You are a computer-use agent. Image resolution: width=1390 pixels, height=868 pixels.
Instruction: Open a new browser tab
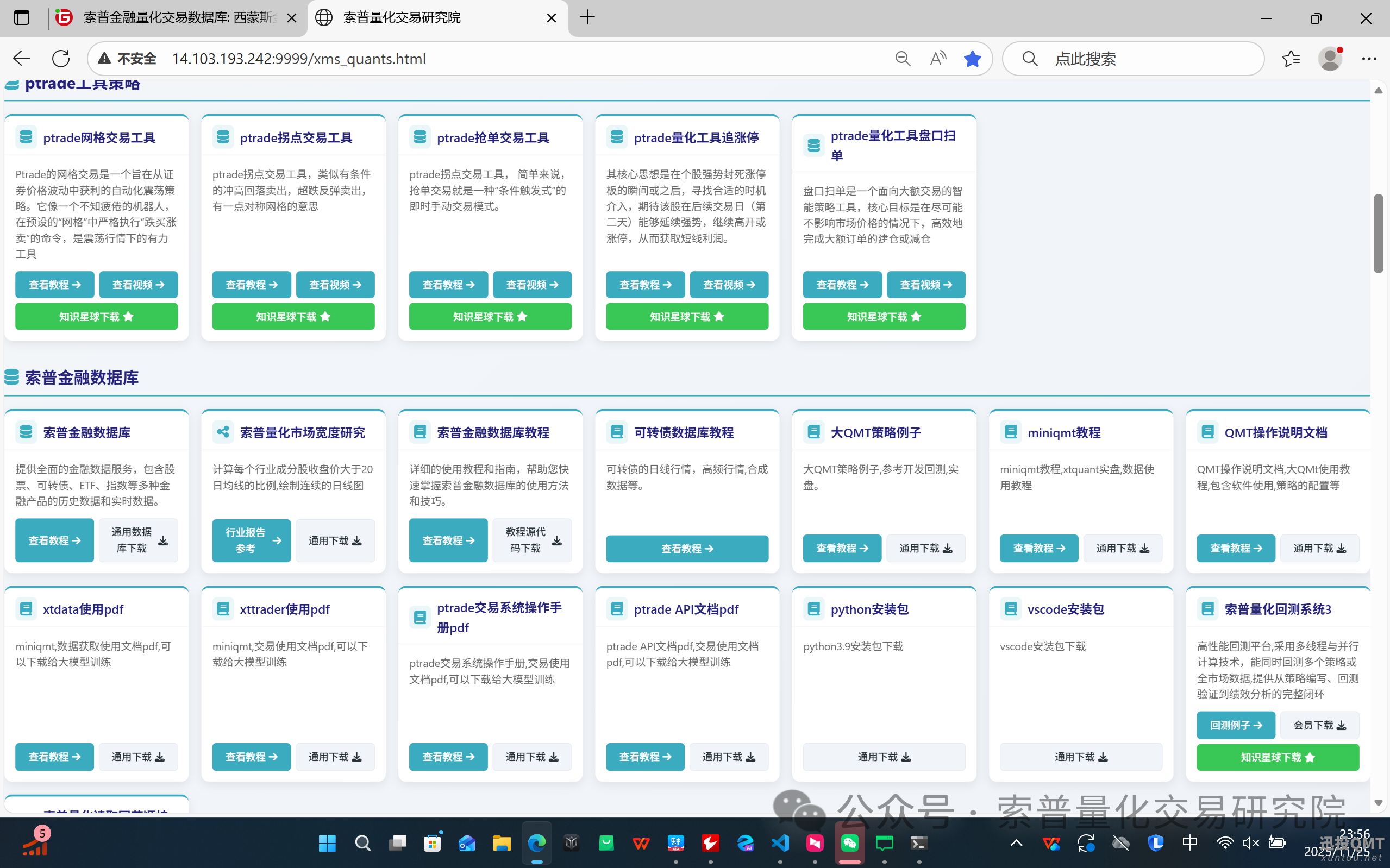587,18
